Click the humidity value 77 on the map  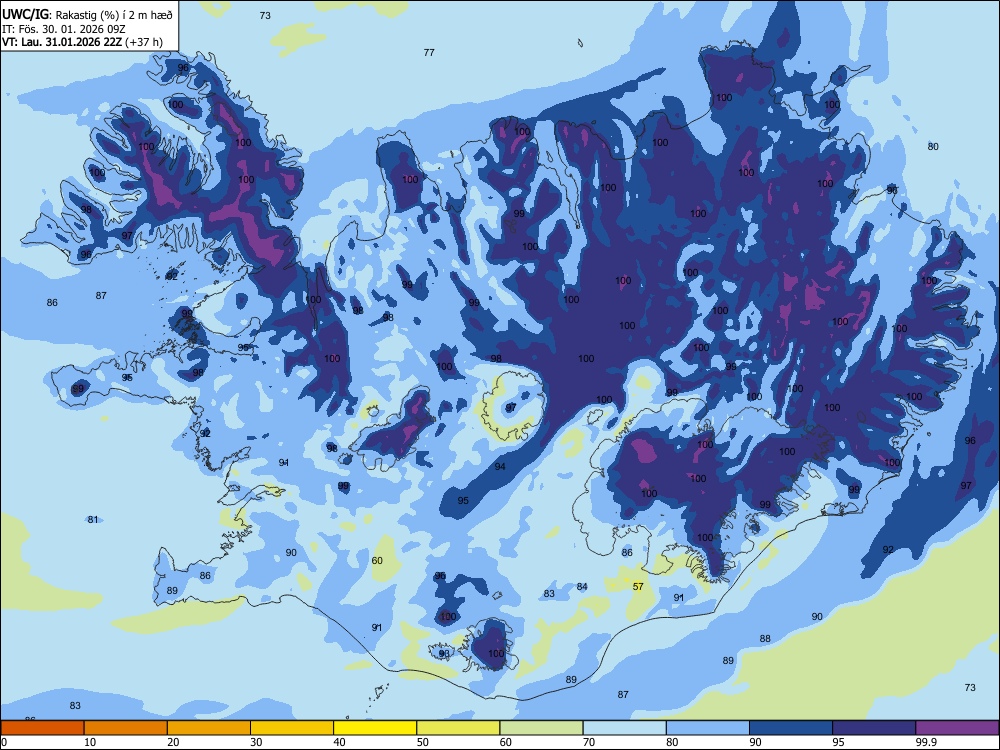[x=429, y=53]
